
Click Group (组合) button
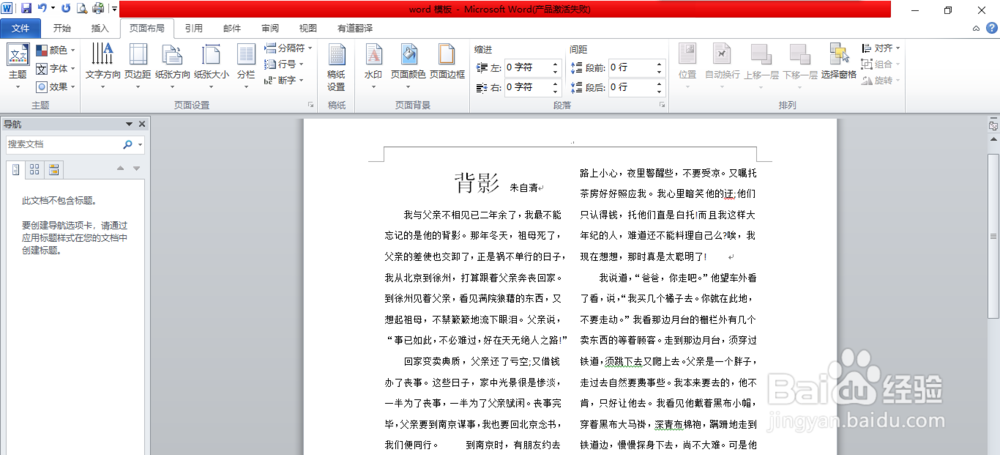click(880, 64)
